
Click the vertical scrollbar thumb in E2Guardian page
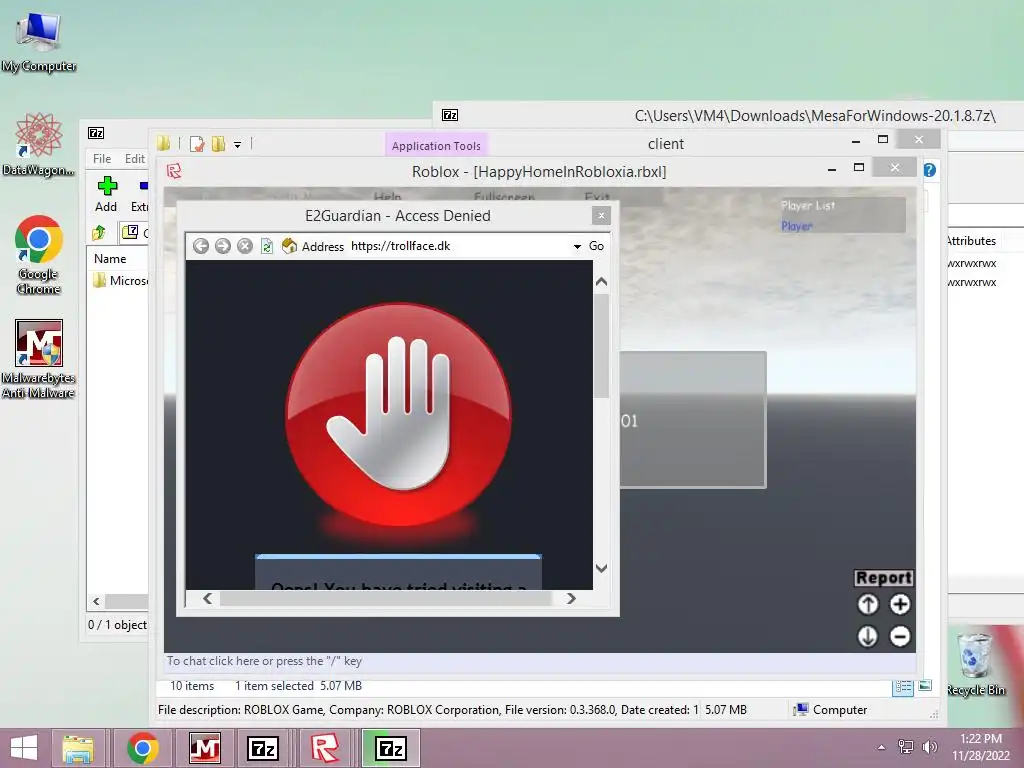click(x=601, y=345)
